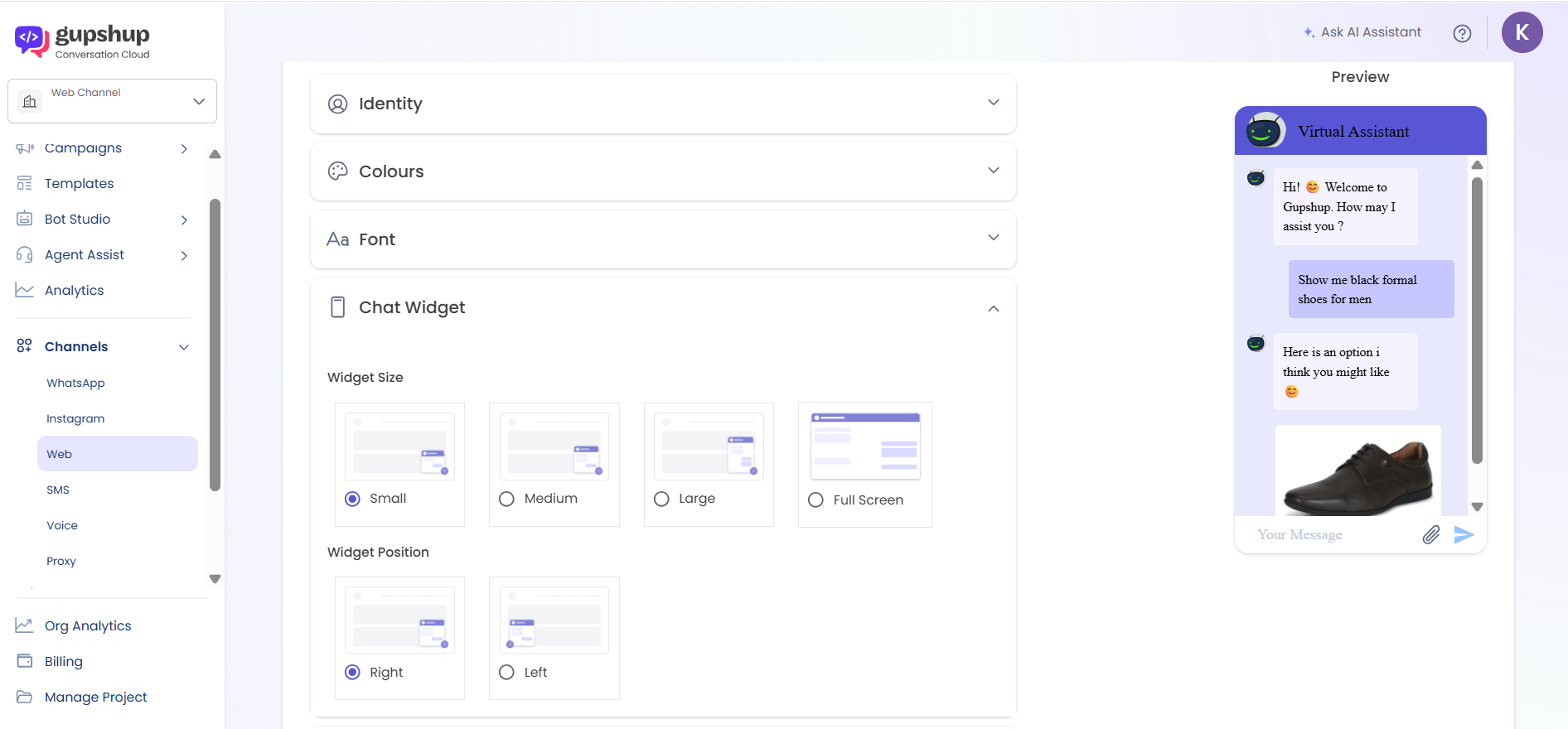Click the Ask AI Assistant sparkle icon
The width and height of the screenshot is (1568, 729).
[x=1309, y=32]
